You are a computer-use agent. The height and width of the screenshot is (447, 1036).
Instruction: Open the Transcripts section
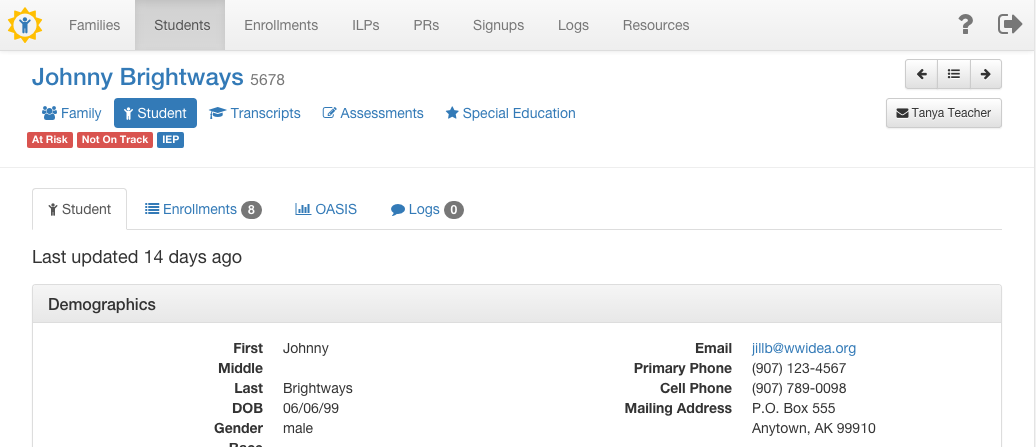click(254, 113)
